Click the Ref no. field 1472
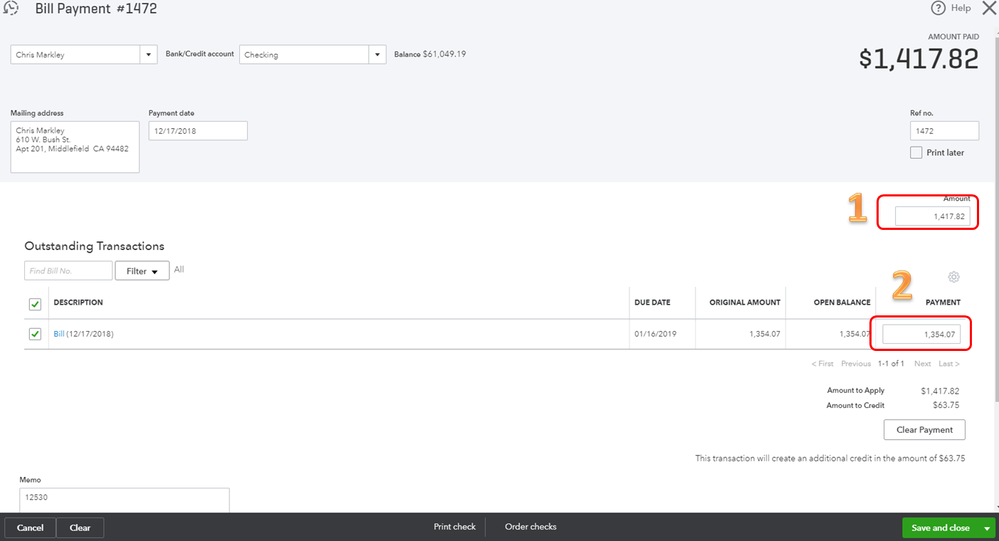The height and width of the screenshot is (541, 999). [944, 131]
